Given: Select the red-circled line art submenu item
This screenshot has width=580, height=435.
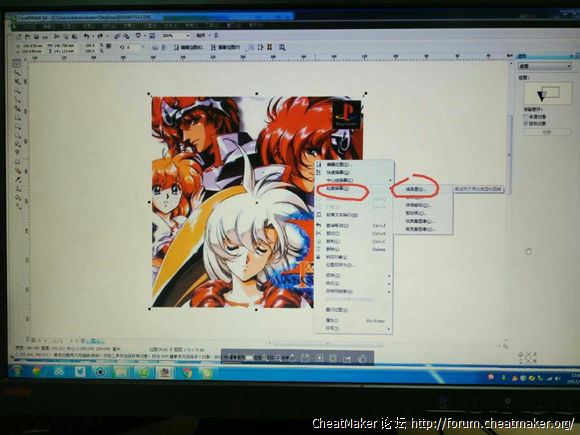Looking at the screenshot, I should click(415, 189).
